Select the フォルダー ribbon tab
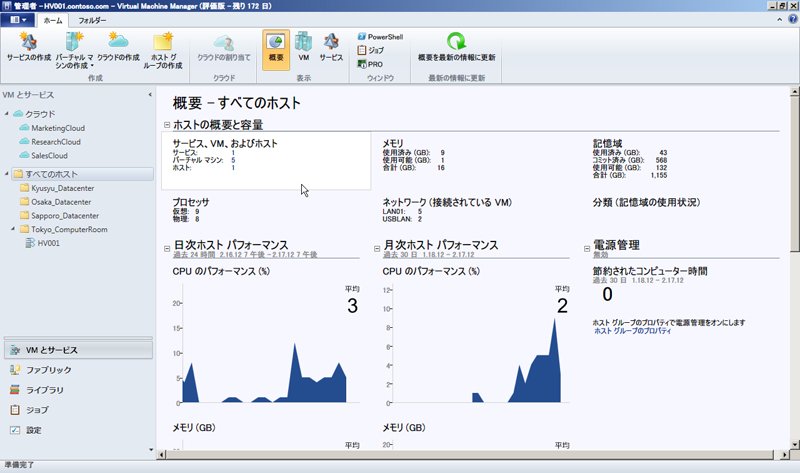The width and height of the screenshot is (800, 473). 92,20
